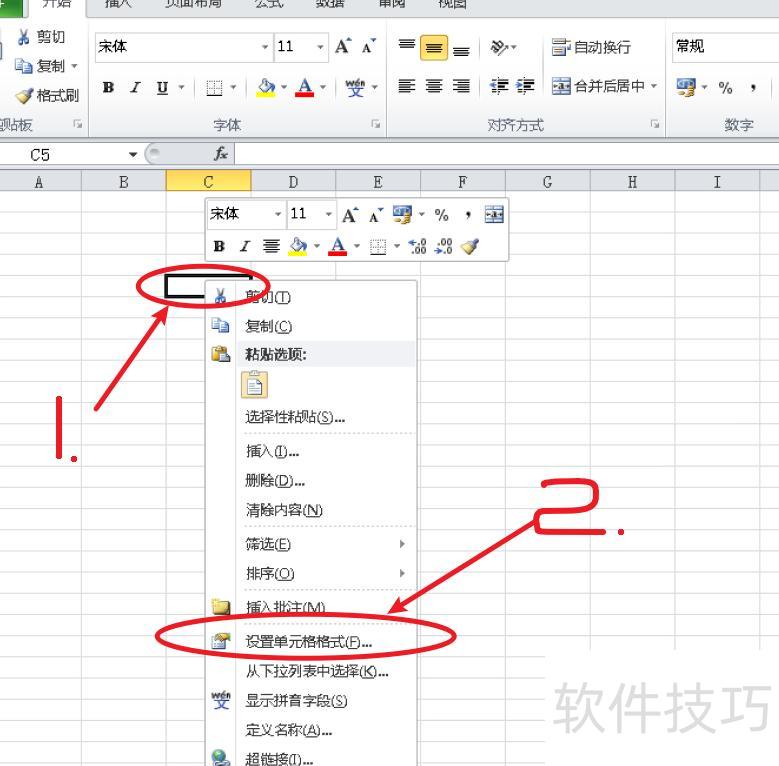Expand 筛选(E) submenu
Image resolution: width=779 pixels, height=766 pixels.
click(311, 544)
